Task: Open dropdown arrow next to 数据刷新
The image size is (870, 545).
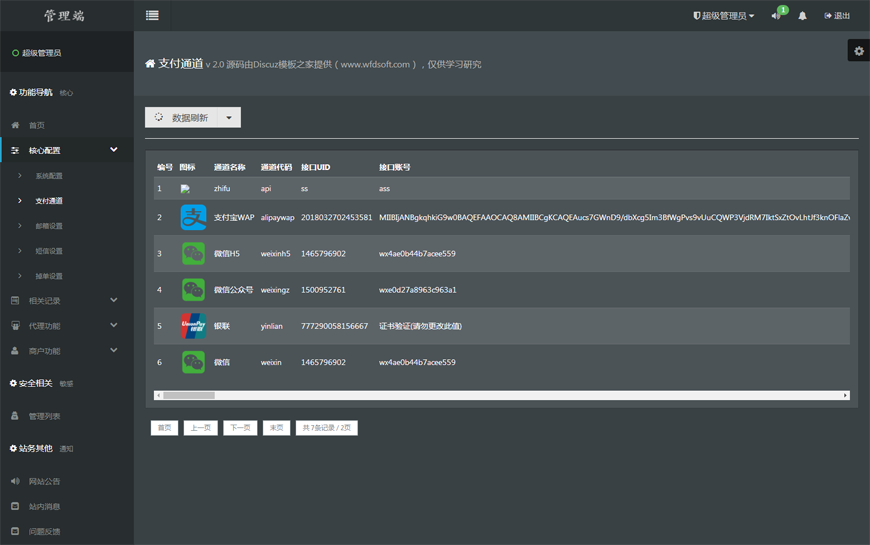Action: [x=229, y=118]
